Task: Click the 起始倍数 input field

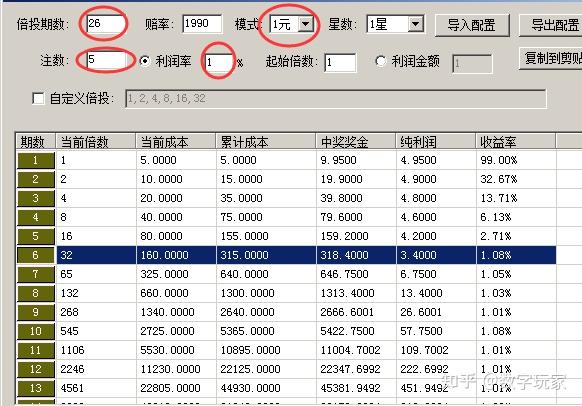Action: [x=340, y=62]
